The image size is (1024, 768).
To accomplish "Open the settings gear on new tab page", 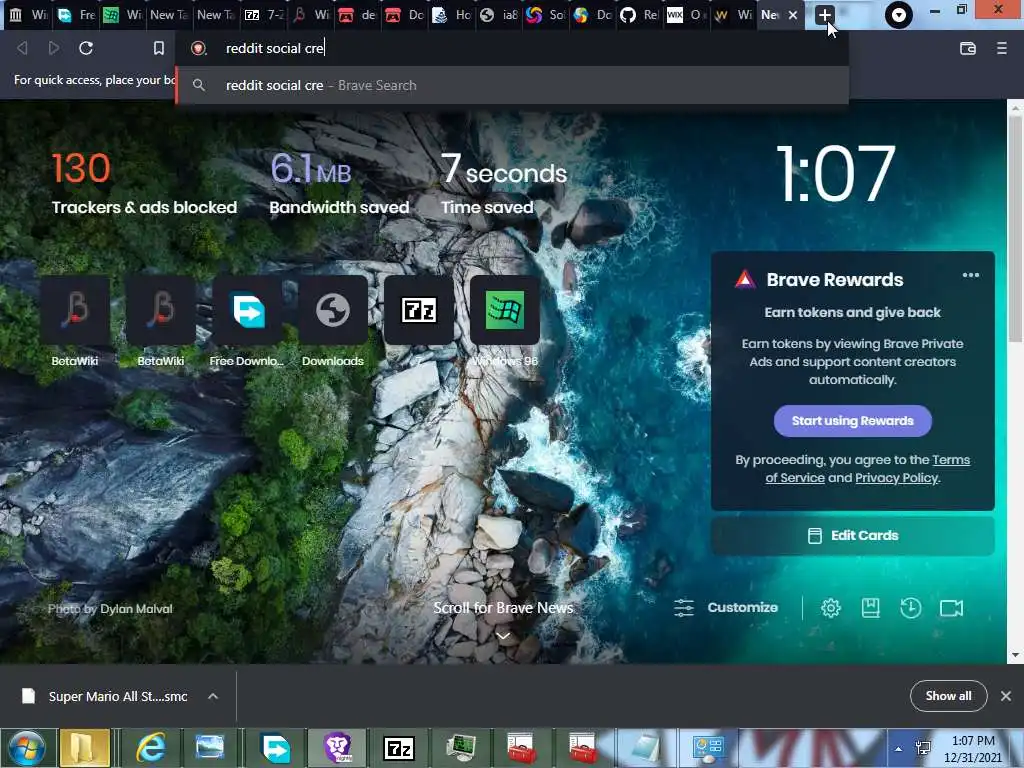I will click(831, 608).
